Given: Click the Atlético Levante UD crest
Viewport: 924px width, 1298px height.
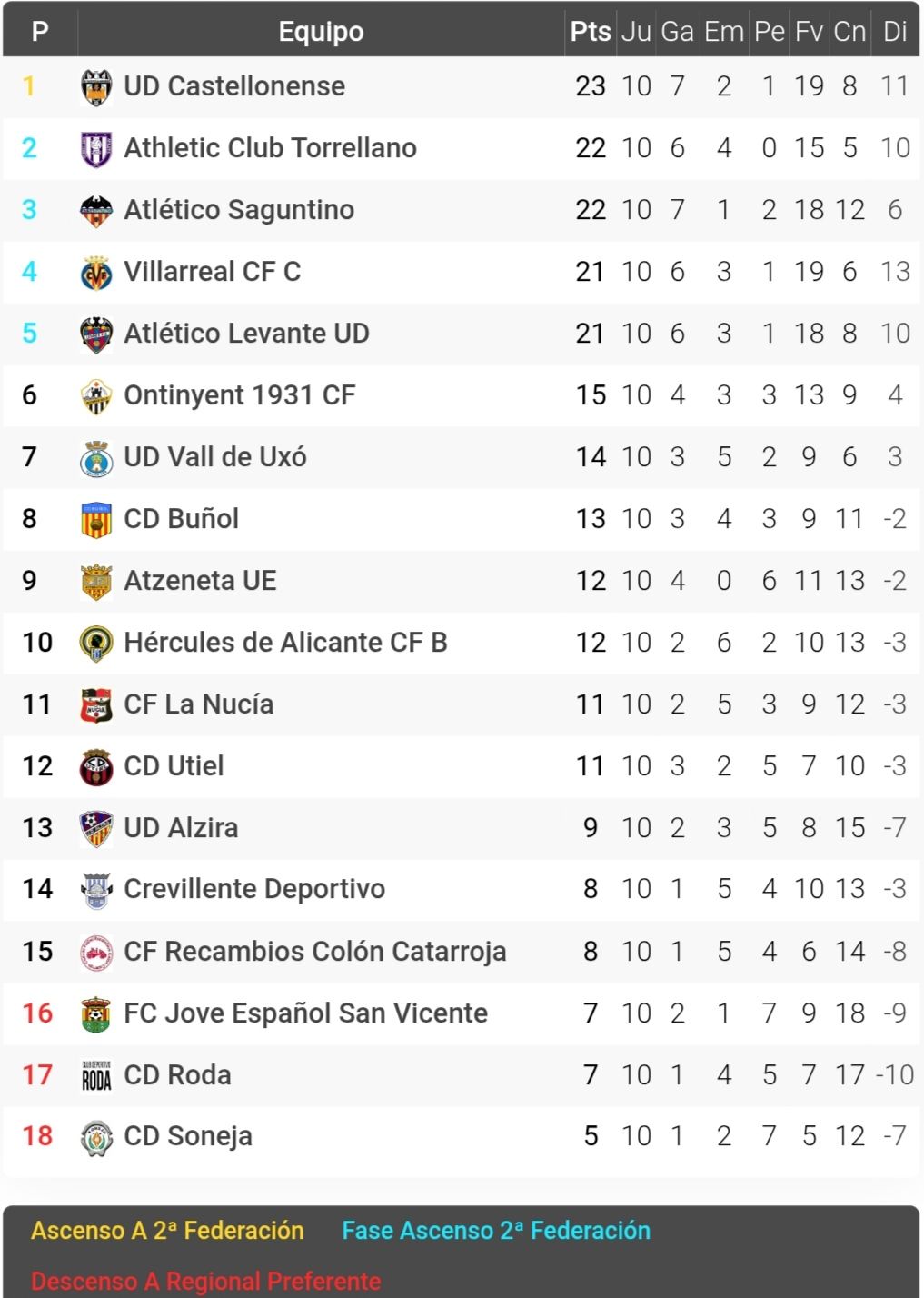Looking at the screenshot, I should coord(96,334).
